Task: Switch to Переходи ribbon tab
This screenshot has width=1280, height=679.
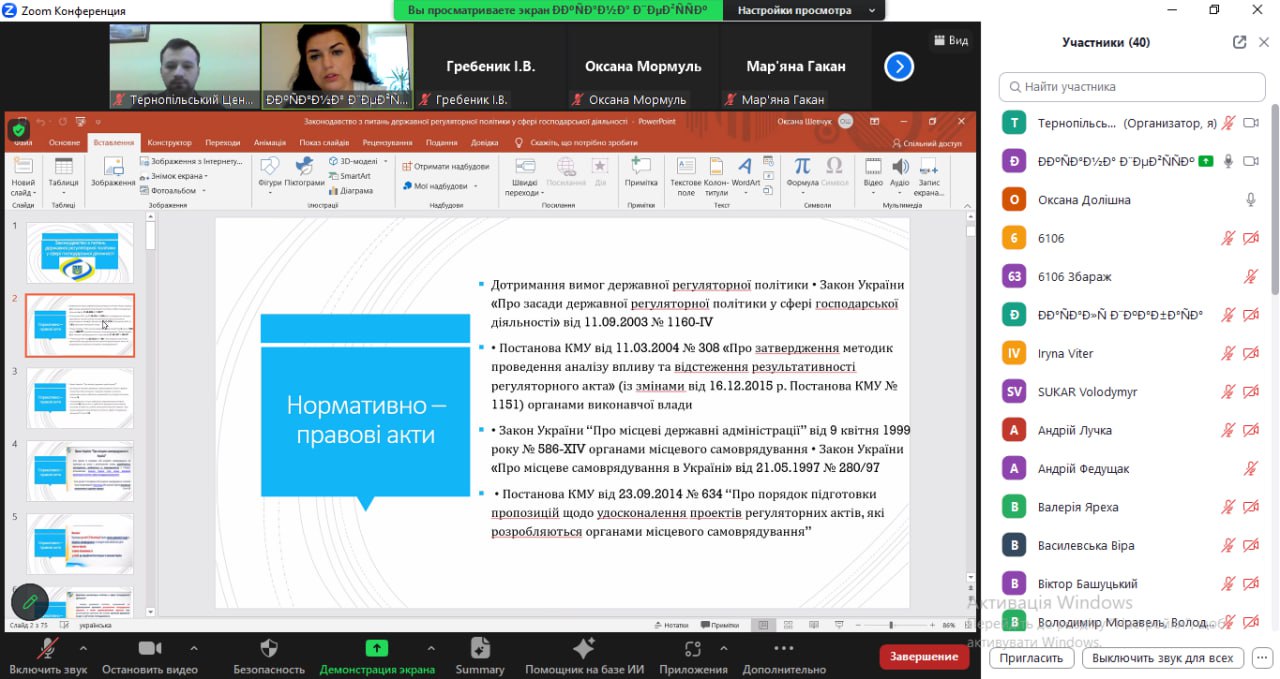Action: (222, 143)
